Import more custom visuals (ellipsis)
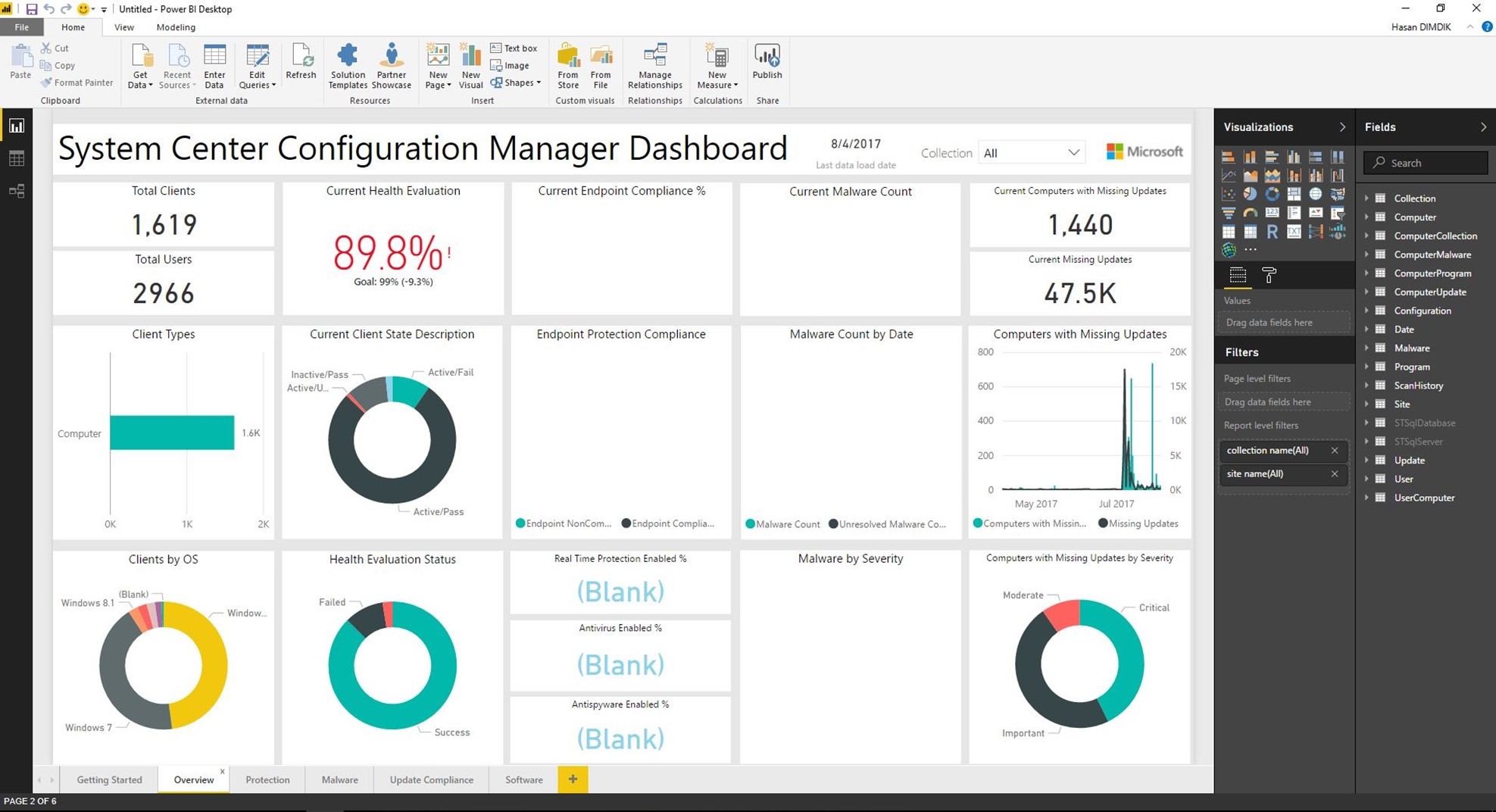 (1251, 249)
